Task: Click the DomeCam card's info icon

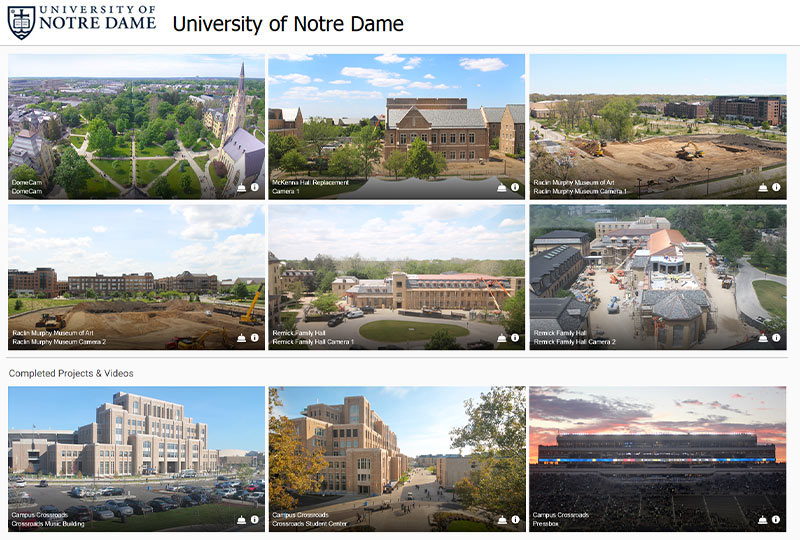Action: [255, 187]
